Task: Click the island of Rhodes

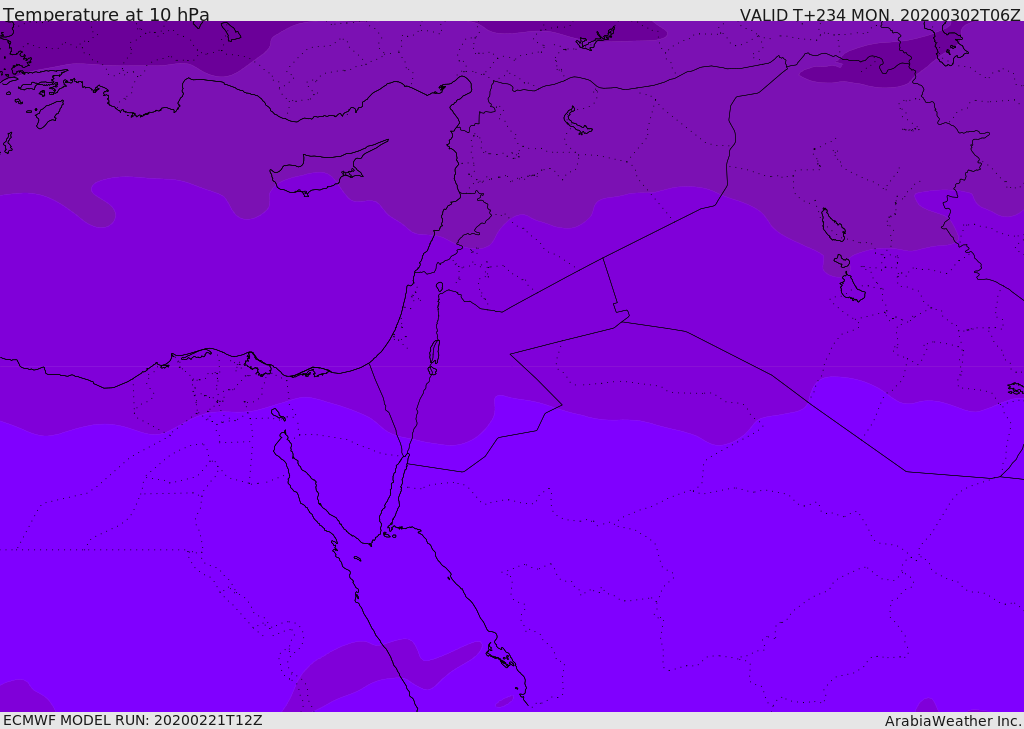Action: point(49,113)
